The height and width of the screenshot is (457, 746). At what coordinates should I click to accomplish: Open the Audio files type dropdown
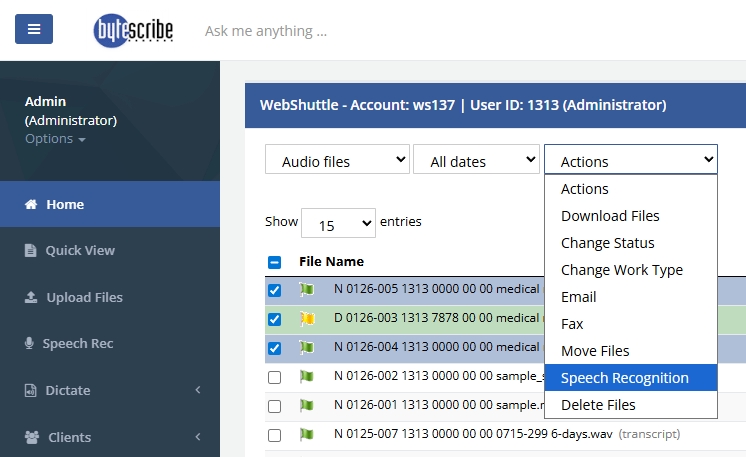(337, 160)
